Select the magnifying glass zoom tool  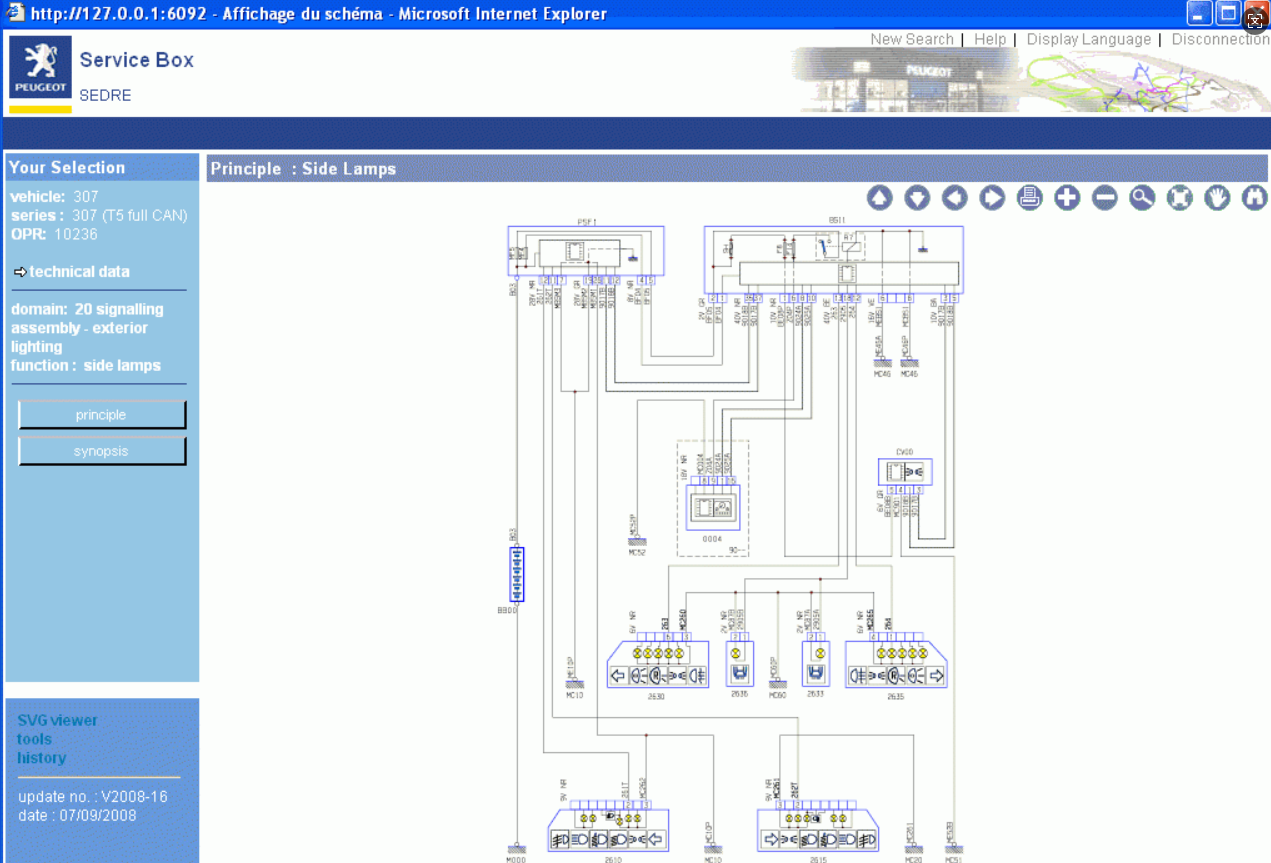[1142, 198]
